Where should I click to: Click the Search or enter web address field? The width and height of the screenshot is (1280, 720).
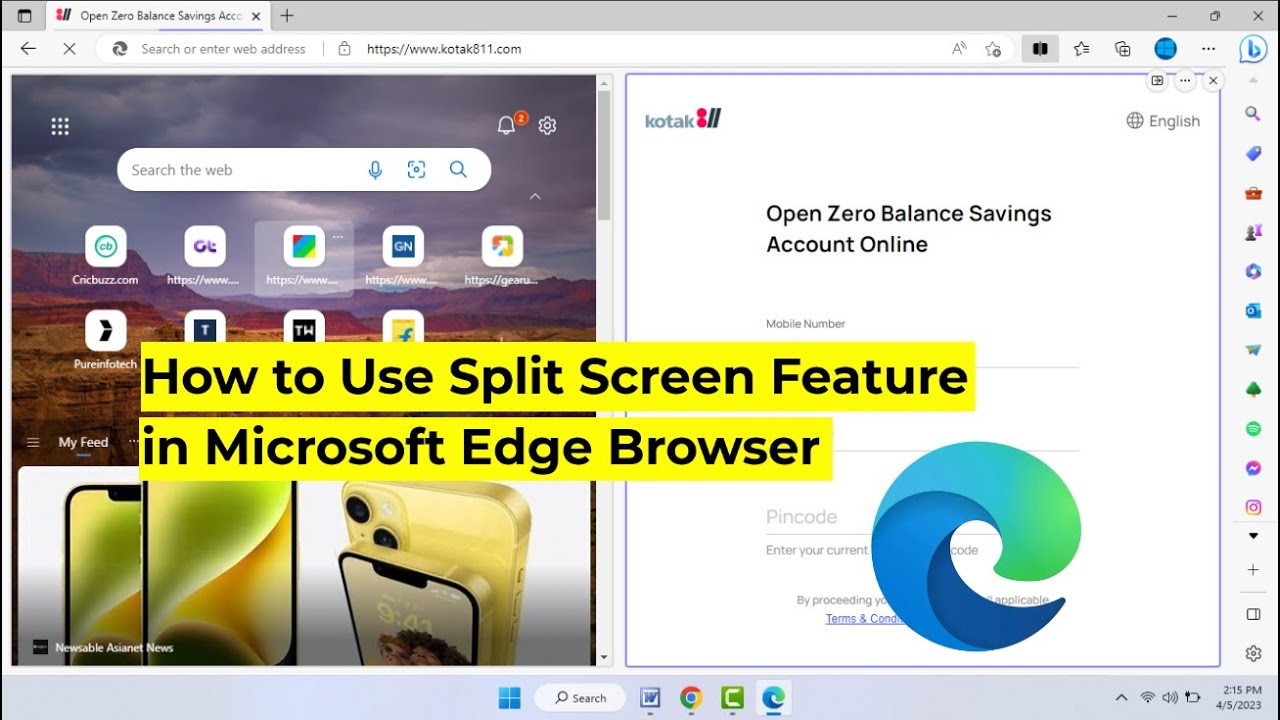coord(223,48)
